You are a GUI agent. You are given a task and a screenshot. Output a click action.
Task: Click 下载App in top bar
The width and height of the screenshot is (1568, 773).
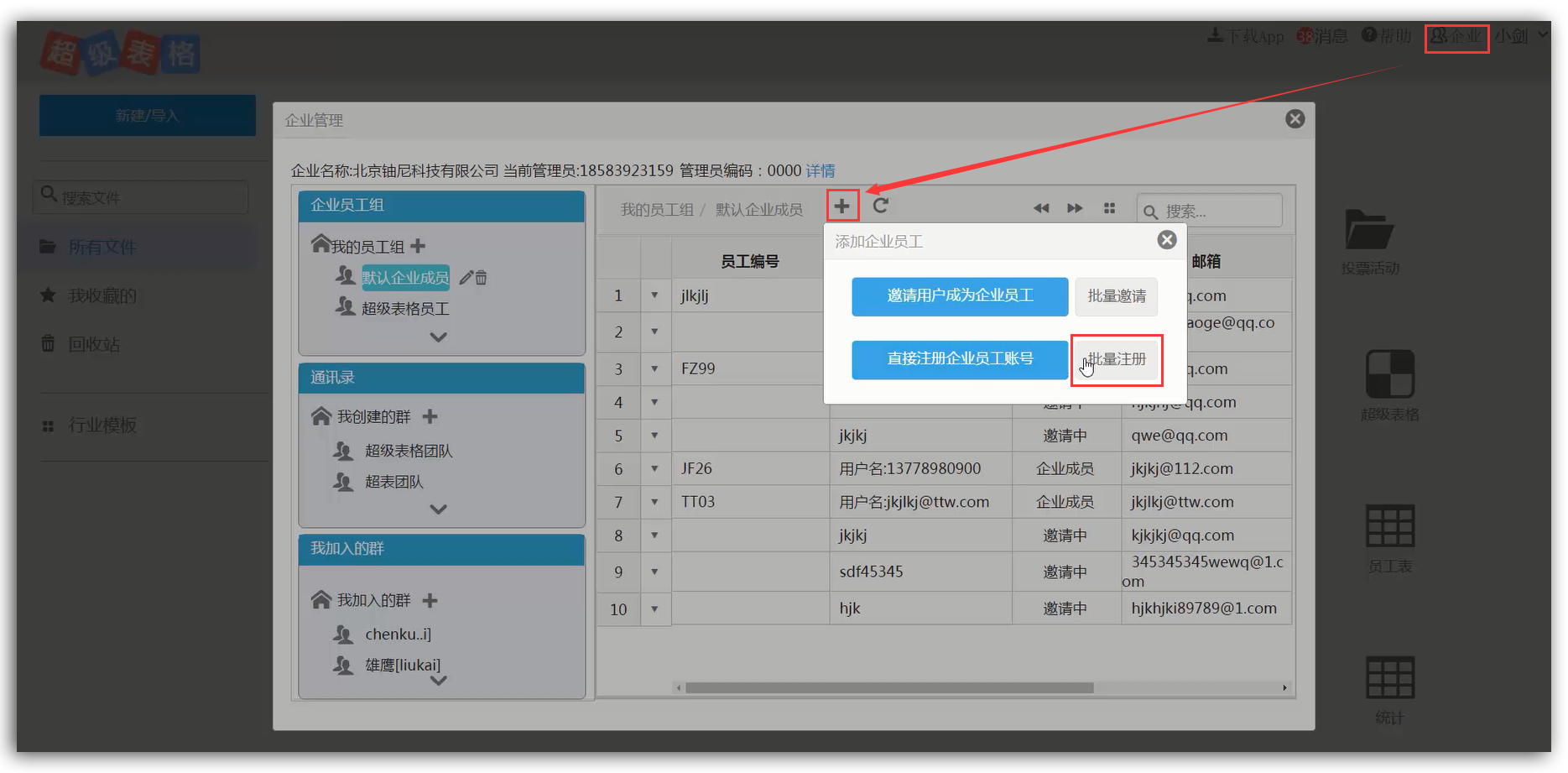pyautogui.click(x=1246, y=36)
